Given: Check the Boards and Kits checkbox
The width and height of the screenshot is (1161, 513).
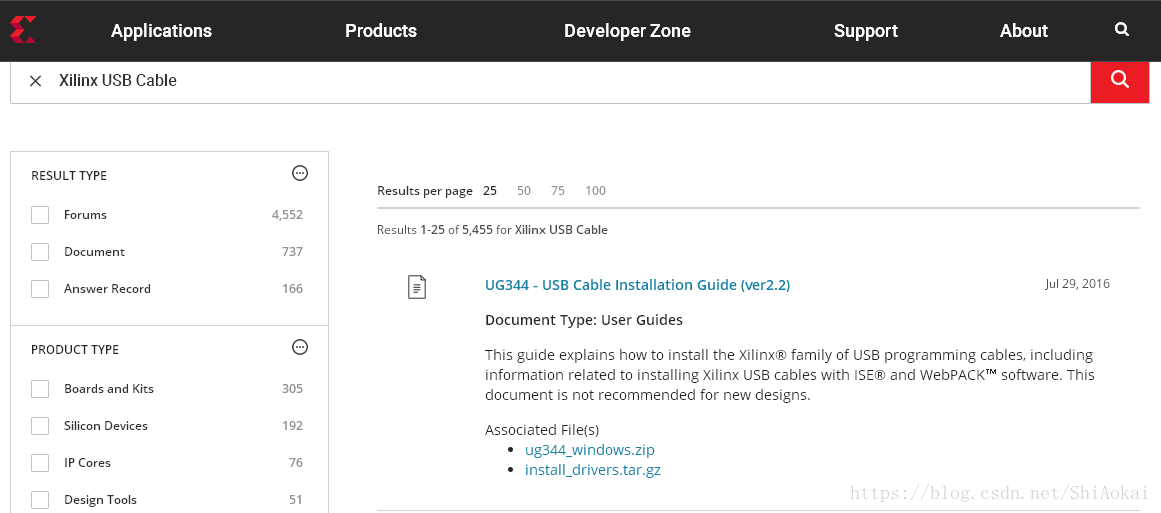Looking at the screenshot, I should (x=40, y=389).
